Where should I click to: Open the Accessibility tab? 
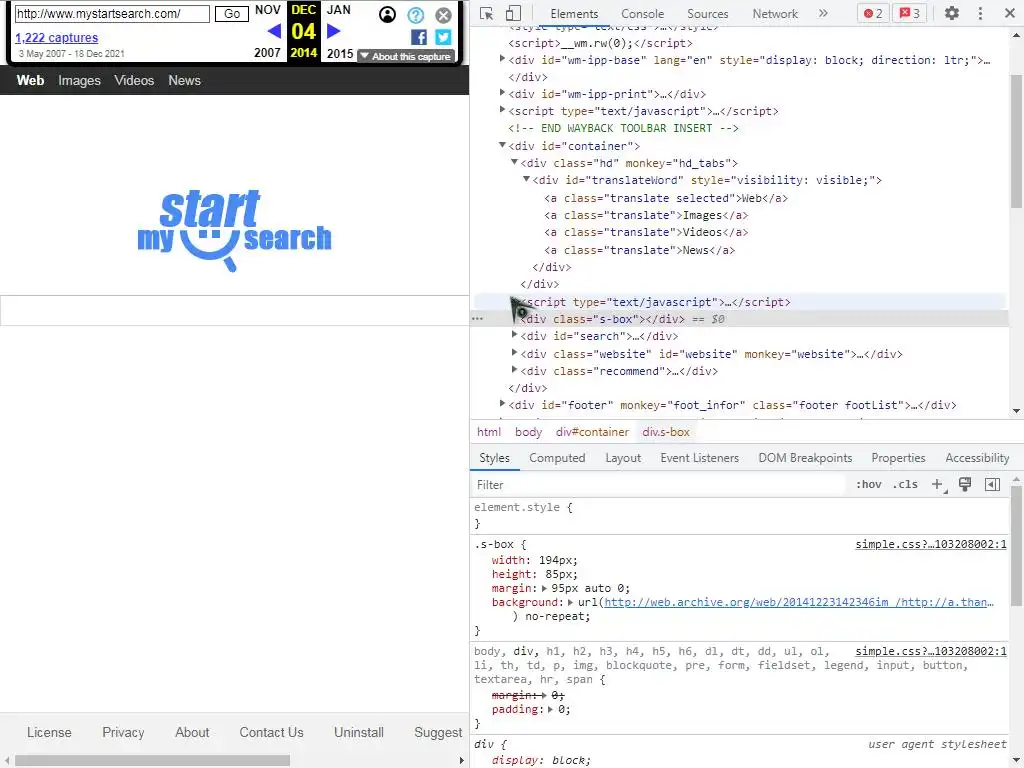(x=977, y=458)
